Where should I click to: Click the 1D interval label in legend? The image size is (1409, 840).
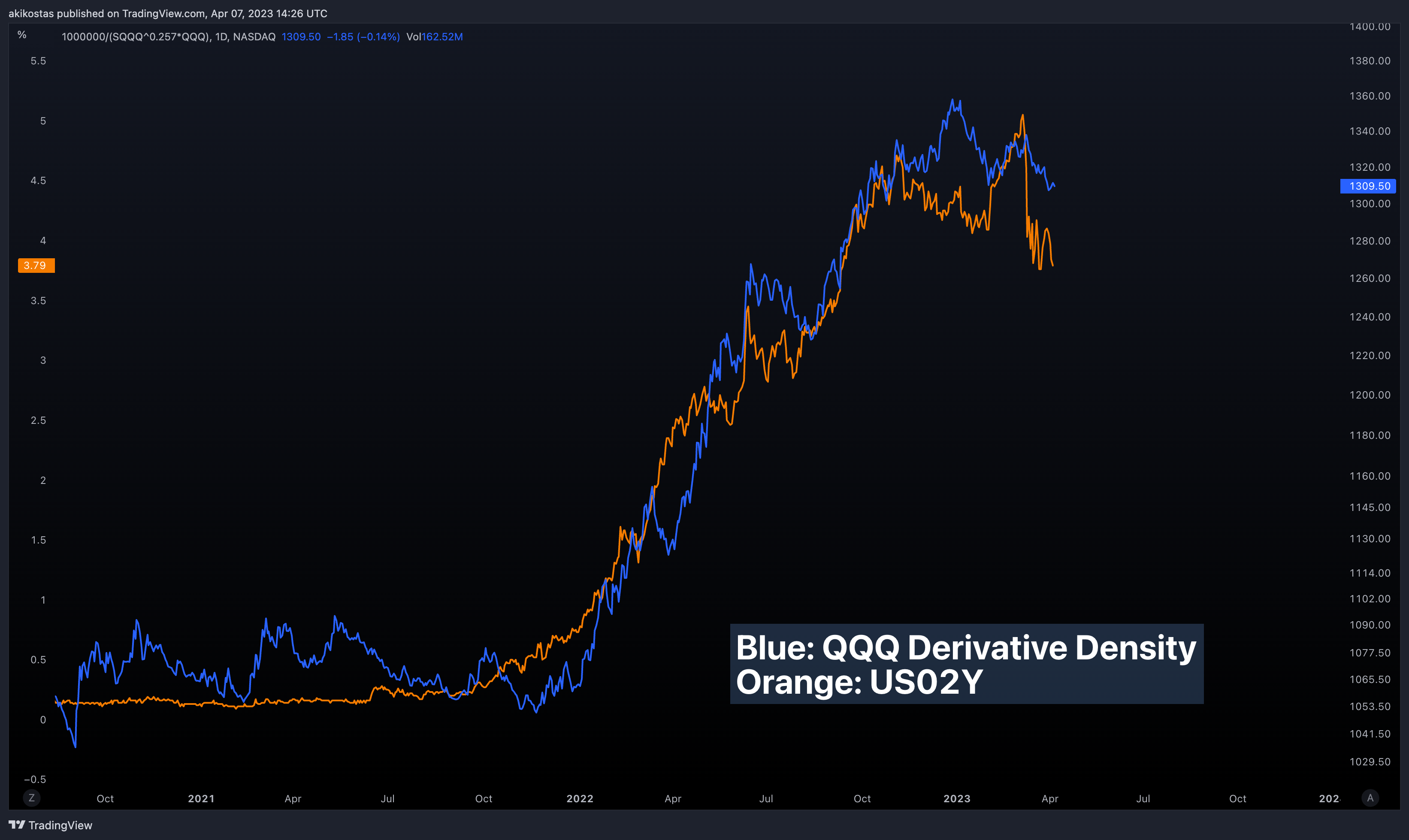(221, 37)
